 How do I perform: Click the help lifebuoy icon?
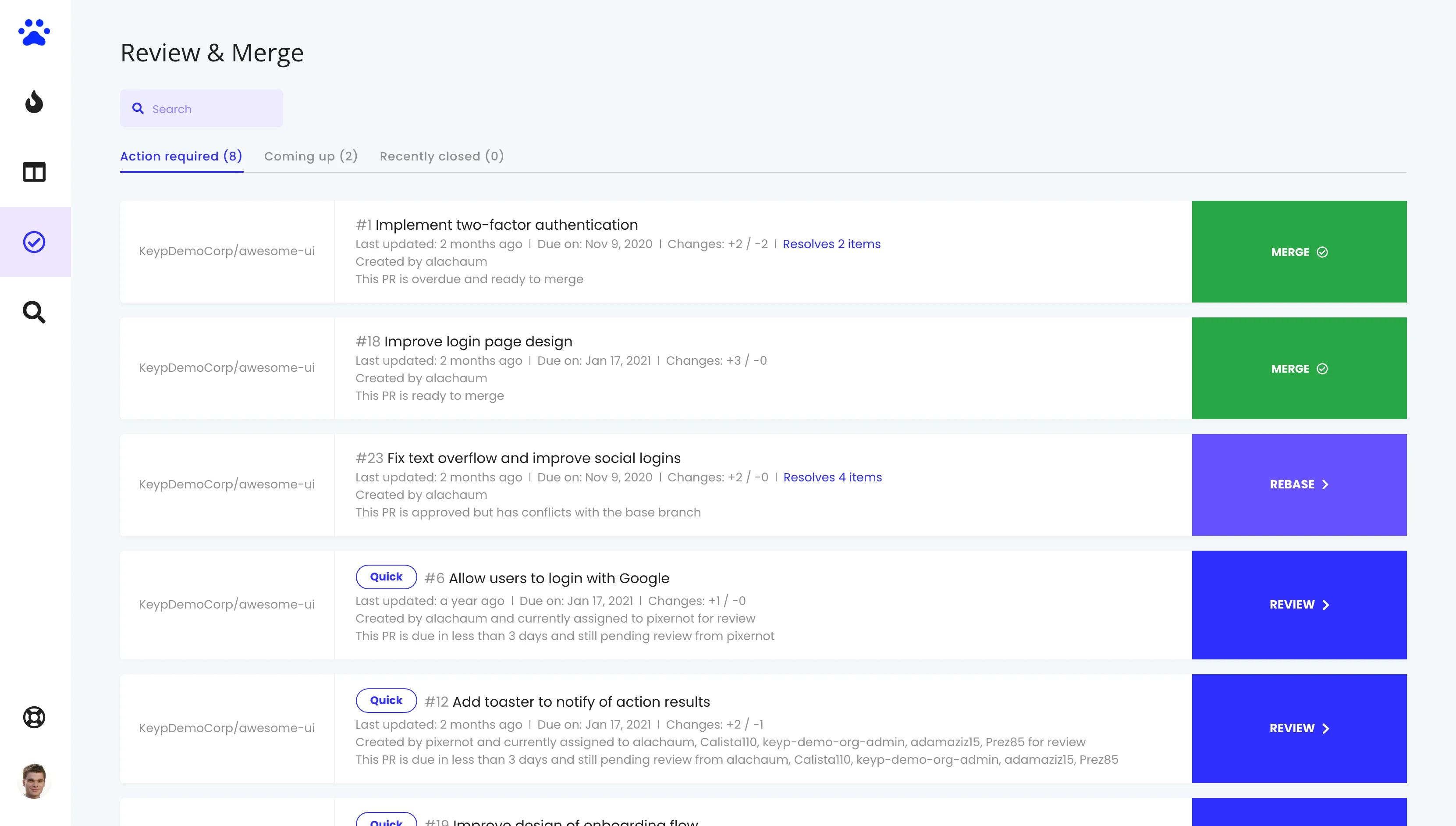[35, 717]
